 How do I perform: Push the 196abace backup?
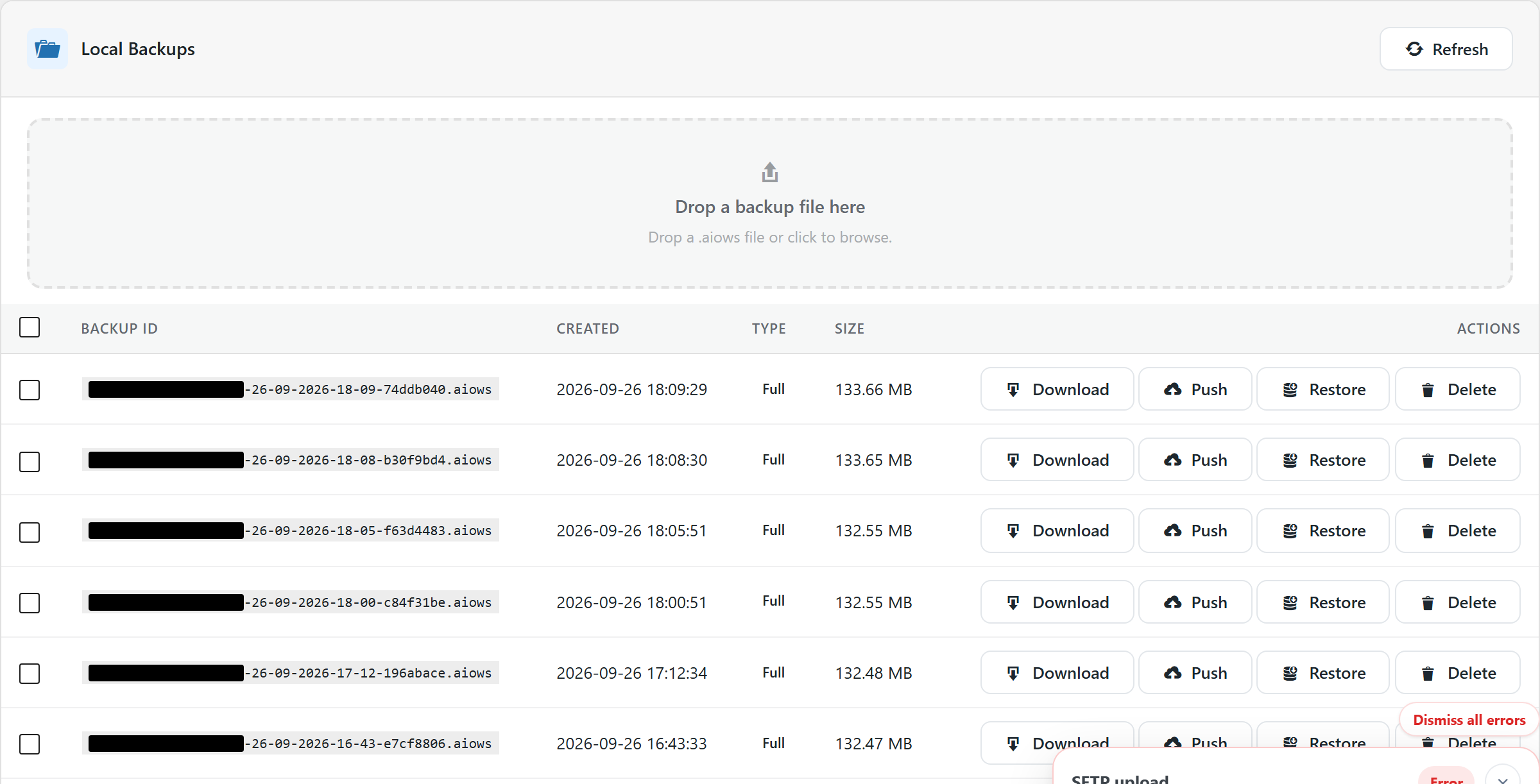click(1195, 672)
